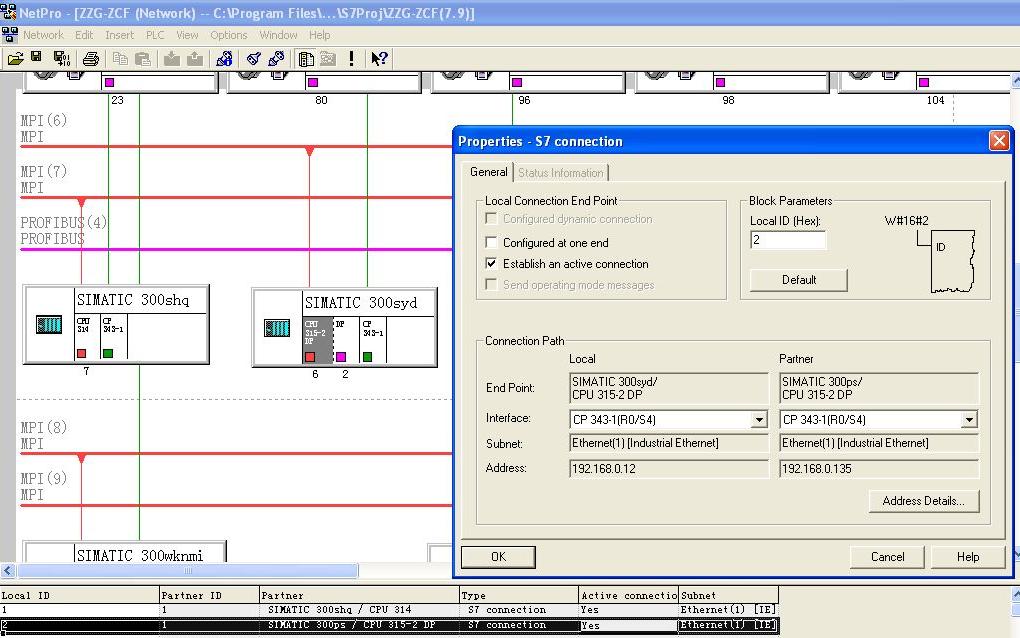Click the blue module information icon
Screen dimensions: 1020x638
pyautogui.click(x=224, y=59)
